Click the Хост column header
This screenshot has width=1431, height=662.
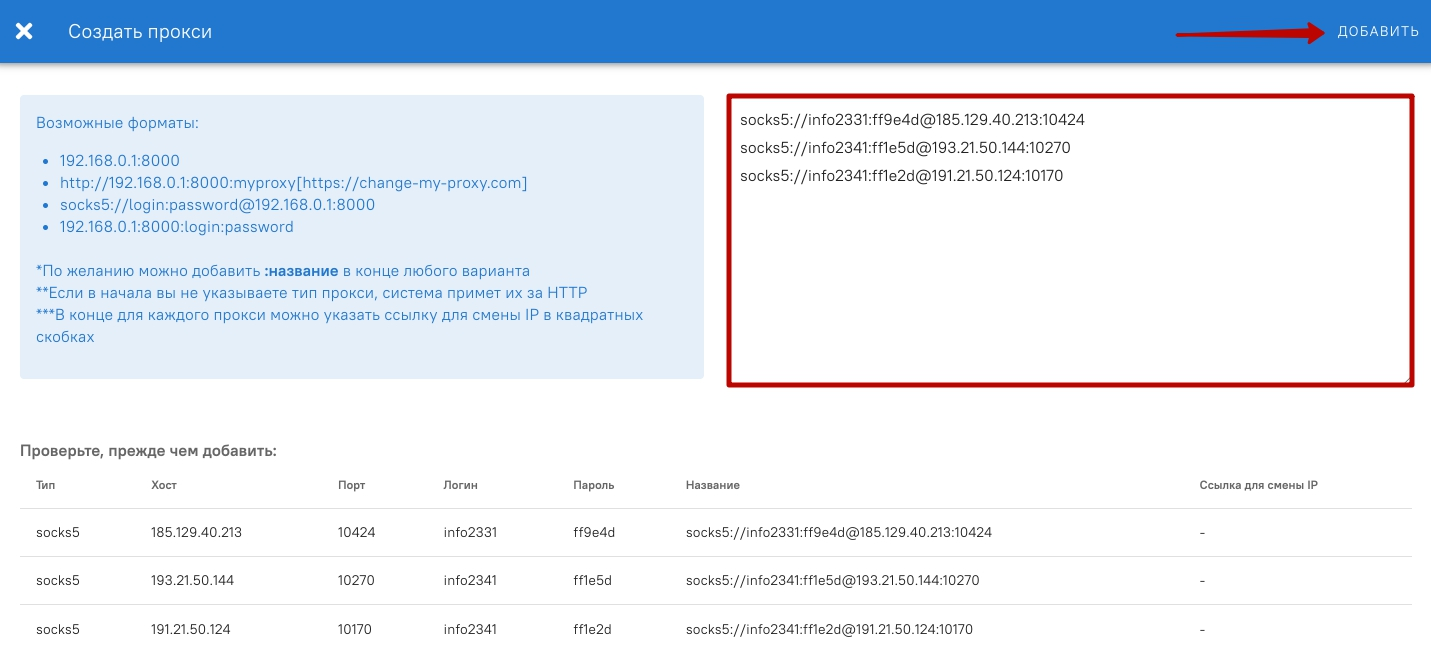pos(164,485)
